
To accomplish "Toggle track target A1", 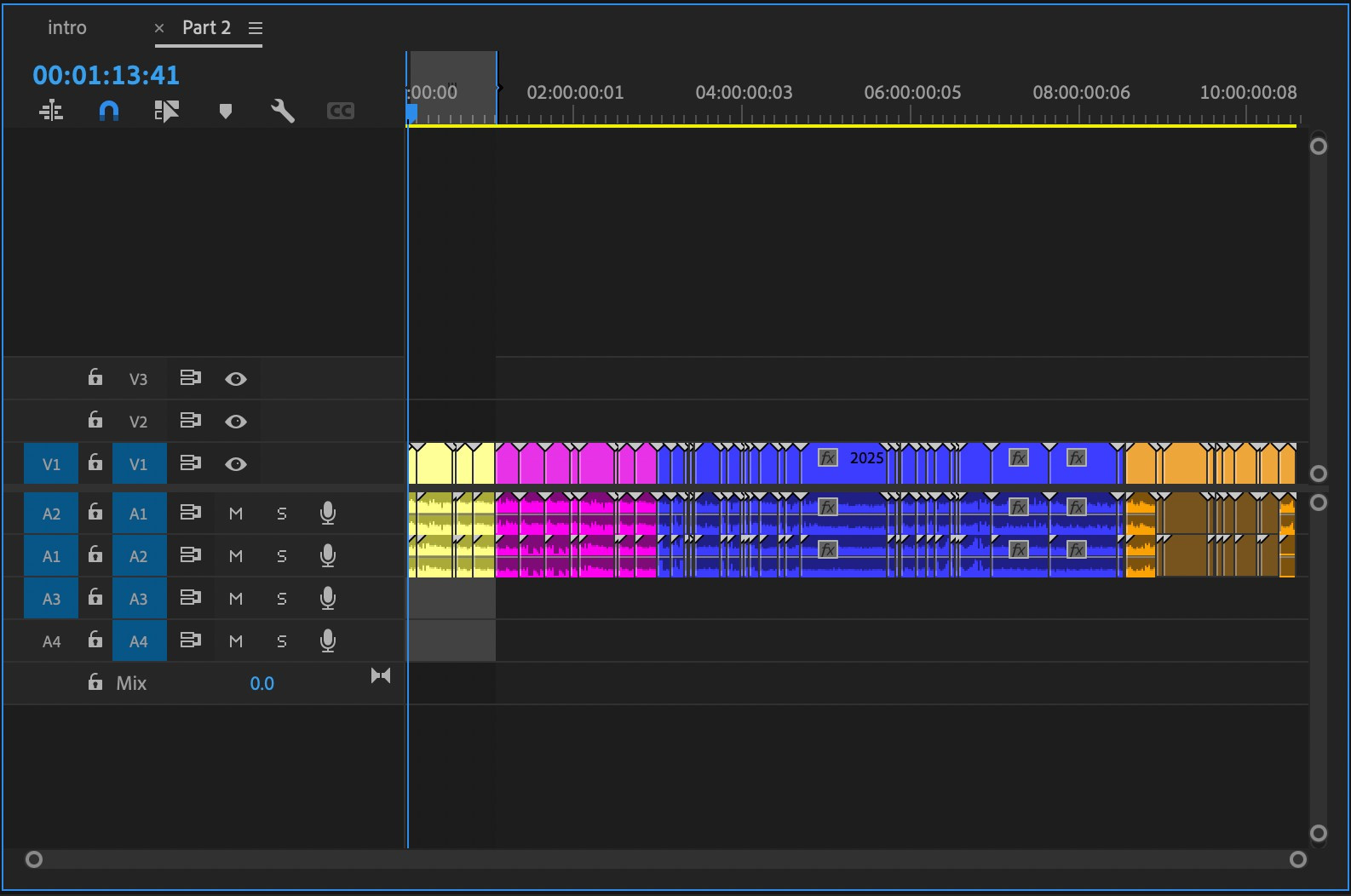I will [139, 514].
